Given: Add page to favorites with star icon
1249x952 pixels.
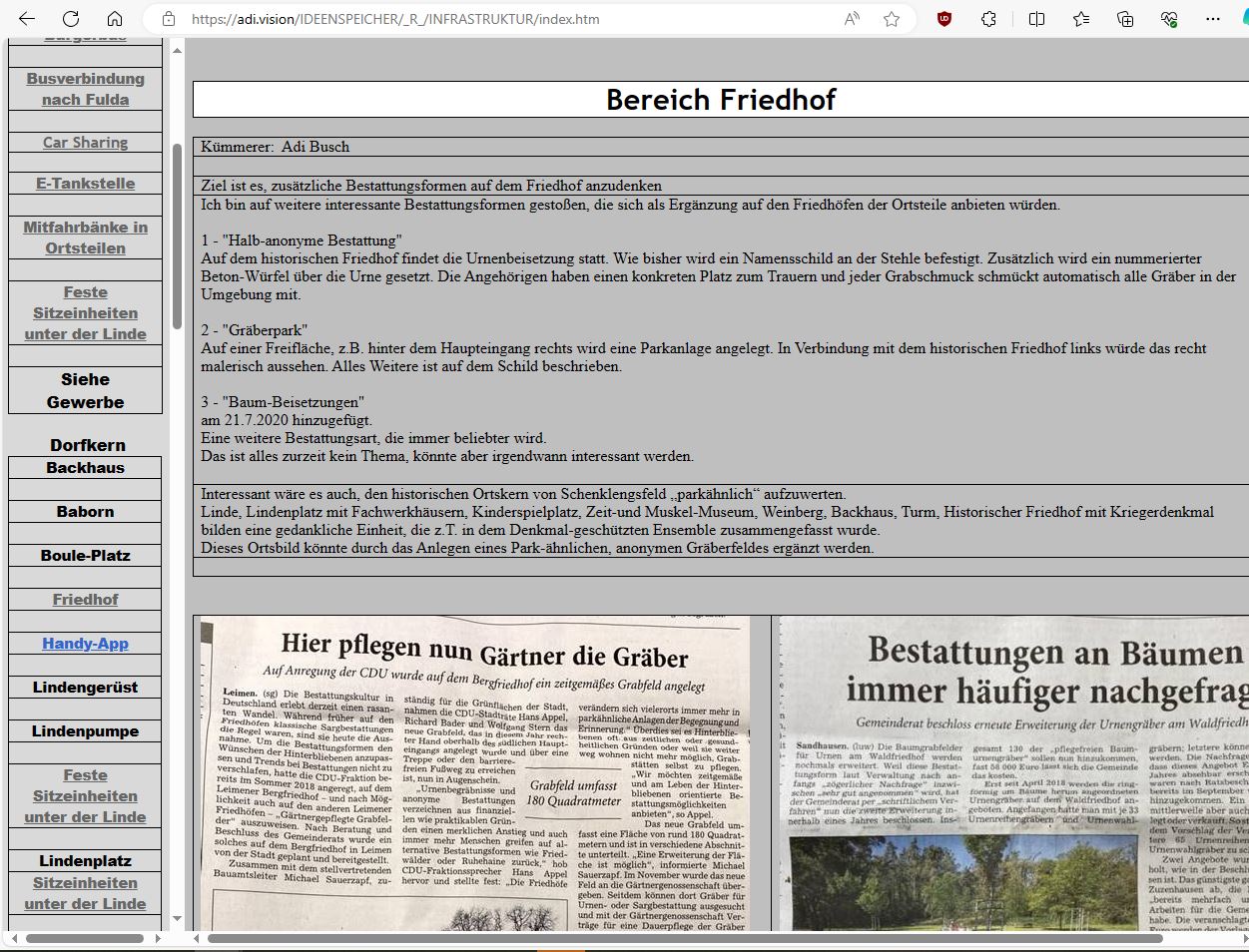Looking at the screenshot, I should coord(892,19).
